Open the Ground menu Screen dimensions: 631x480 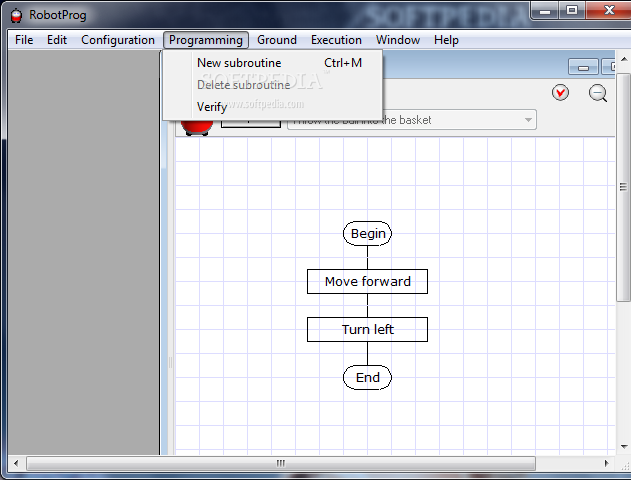(277, 40)
